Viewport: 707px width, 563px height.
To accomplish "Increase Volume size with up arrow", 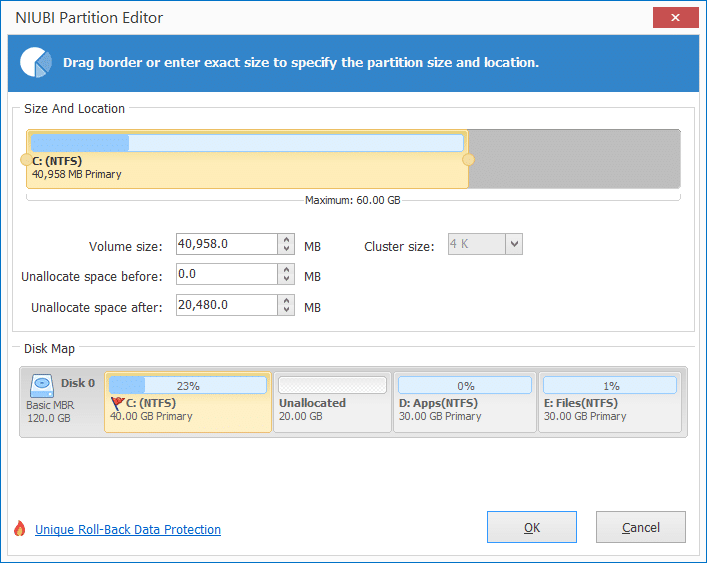I will pos(286,239).
